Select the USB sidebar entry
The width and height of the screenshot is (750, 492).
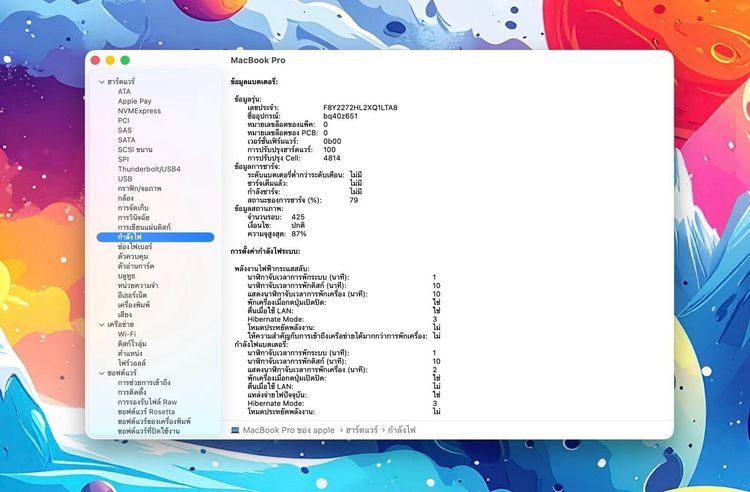point(125,179)
